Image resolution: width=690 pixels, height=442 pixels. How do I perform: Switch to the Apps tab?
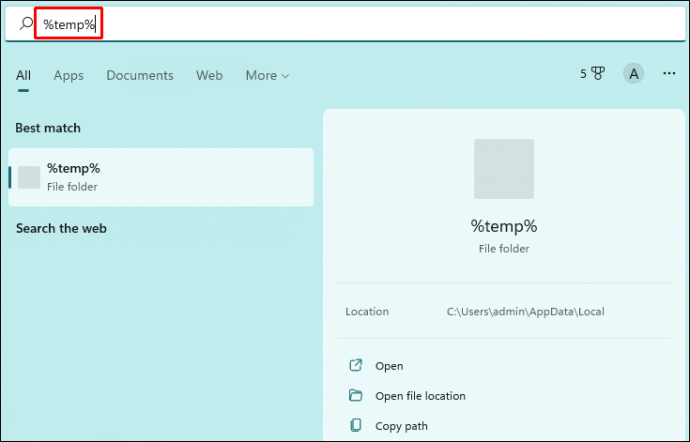[x=69, y=75]
